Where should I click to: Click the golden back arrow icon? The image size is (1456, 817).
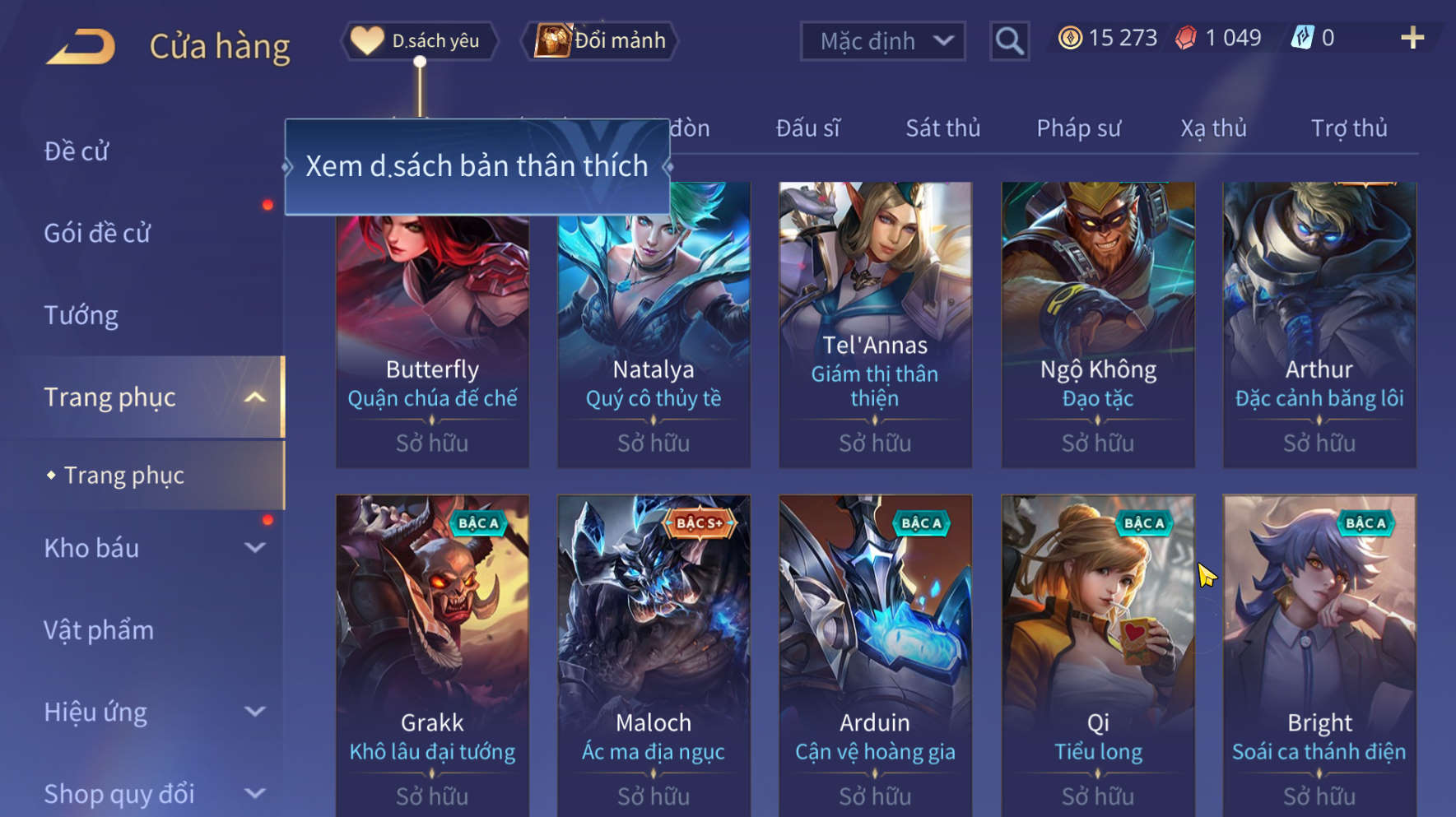point(81,46)
